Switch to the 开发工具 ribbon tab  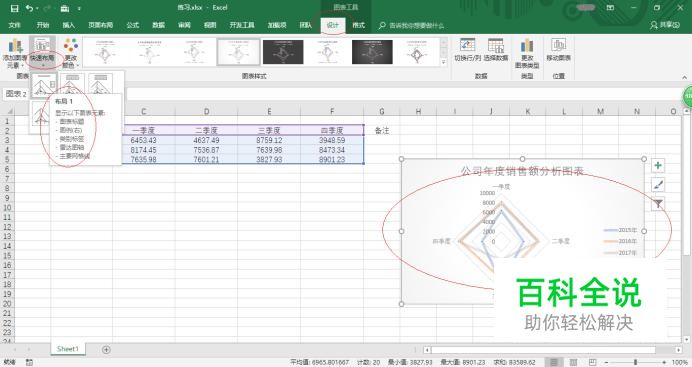tap(242, 25)
